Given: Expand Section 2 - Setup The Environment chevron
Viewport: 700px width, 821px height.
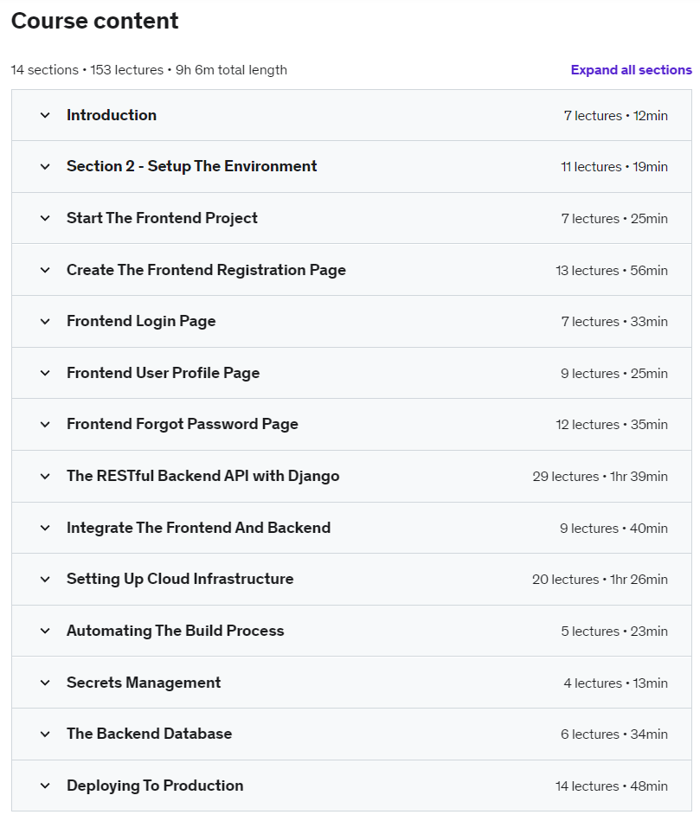Looking at the screenshot, I should tap(45, 167).
